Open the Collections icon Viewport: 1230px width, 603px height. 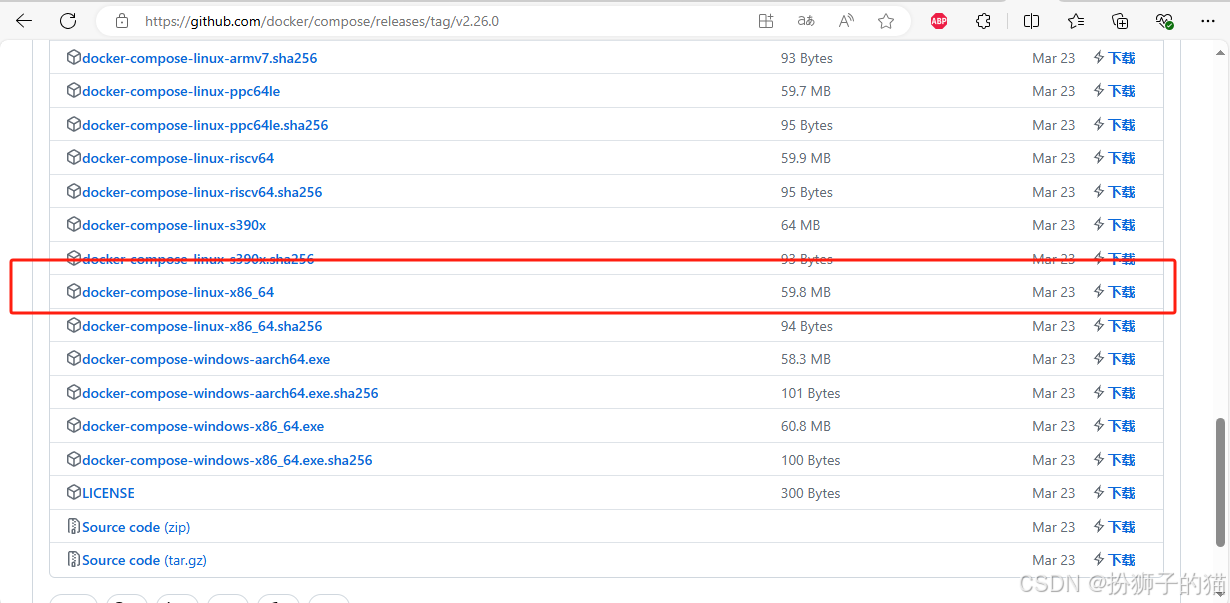point(1120,20)
